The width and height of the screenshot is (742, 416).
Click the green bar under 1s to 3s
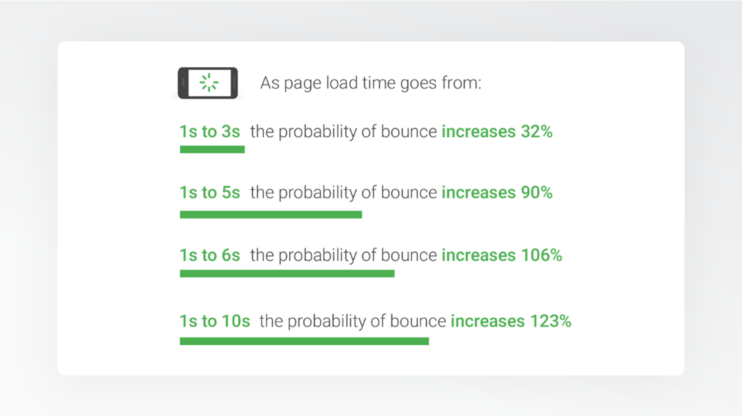[x=212, y=150]
